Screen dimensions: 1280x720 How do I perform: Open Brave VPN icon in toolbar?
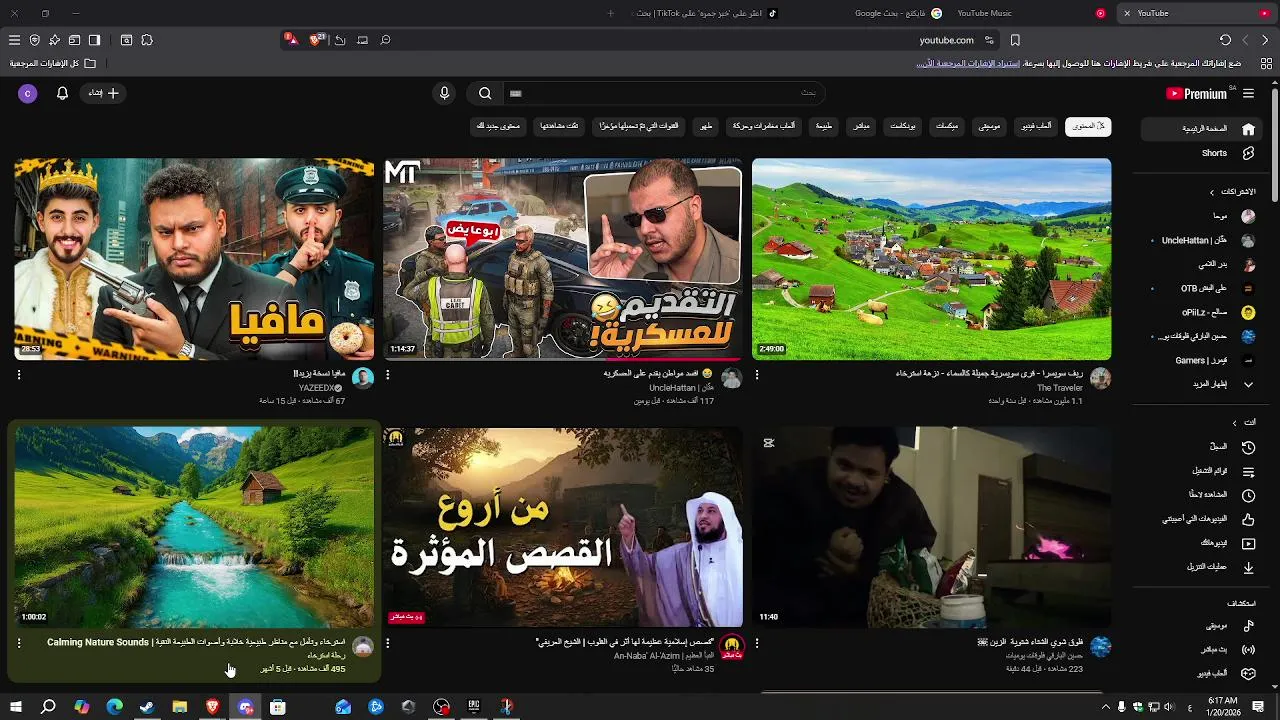pyautogui.click(x=34, y=40)
